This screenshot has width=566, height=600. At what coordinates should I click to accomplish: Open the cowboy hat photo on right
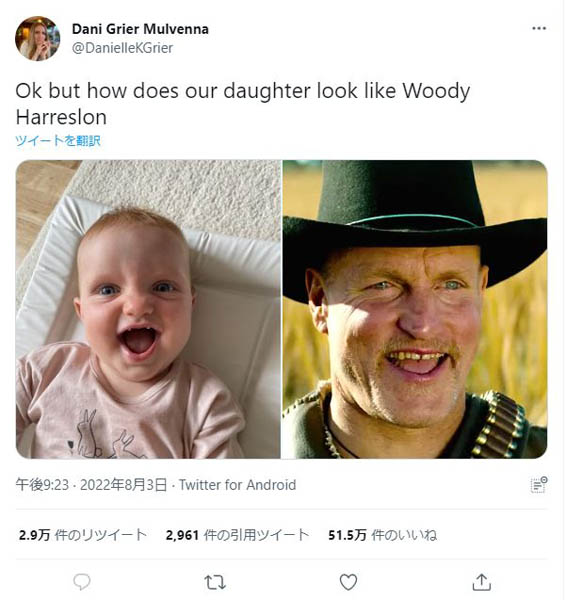[x=415, y=309]
